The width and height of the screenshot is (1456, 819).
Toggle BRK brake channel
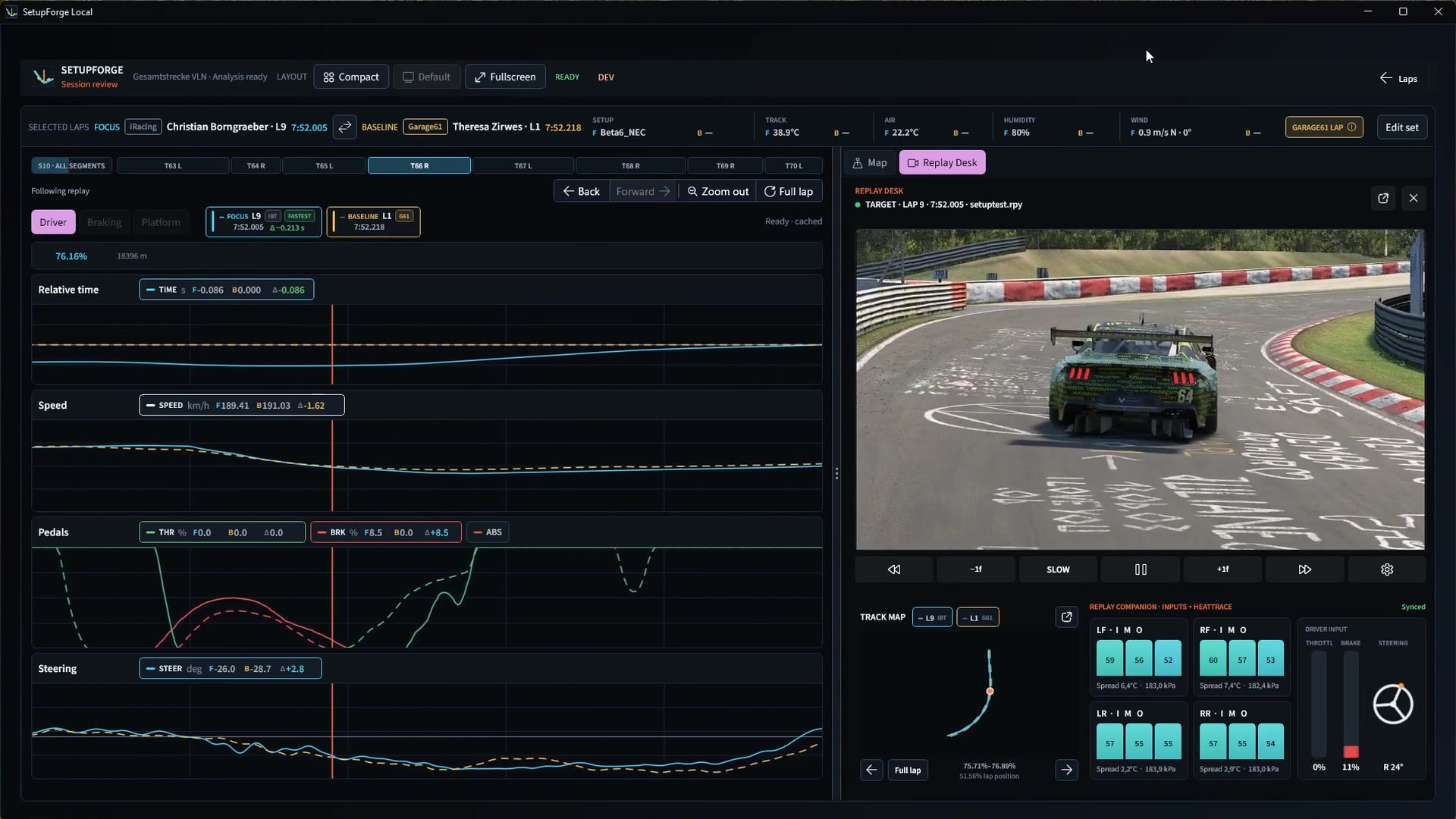(x=386, y=532)
